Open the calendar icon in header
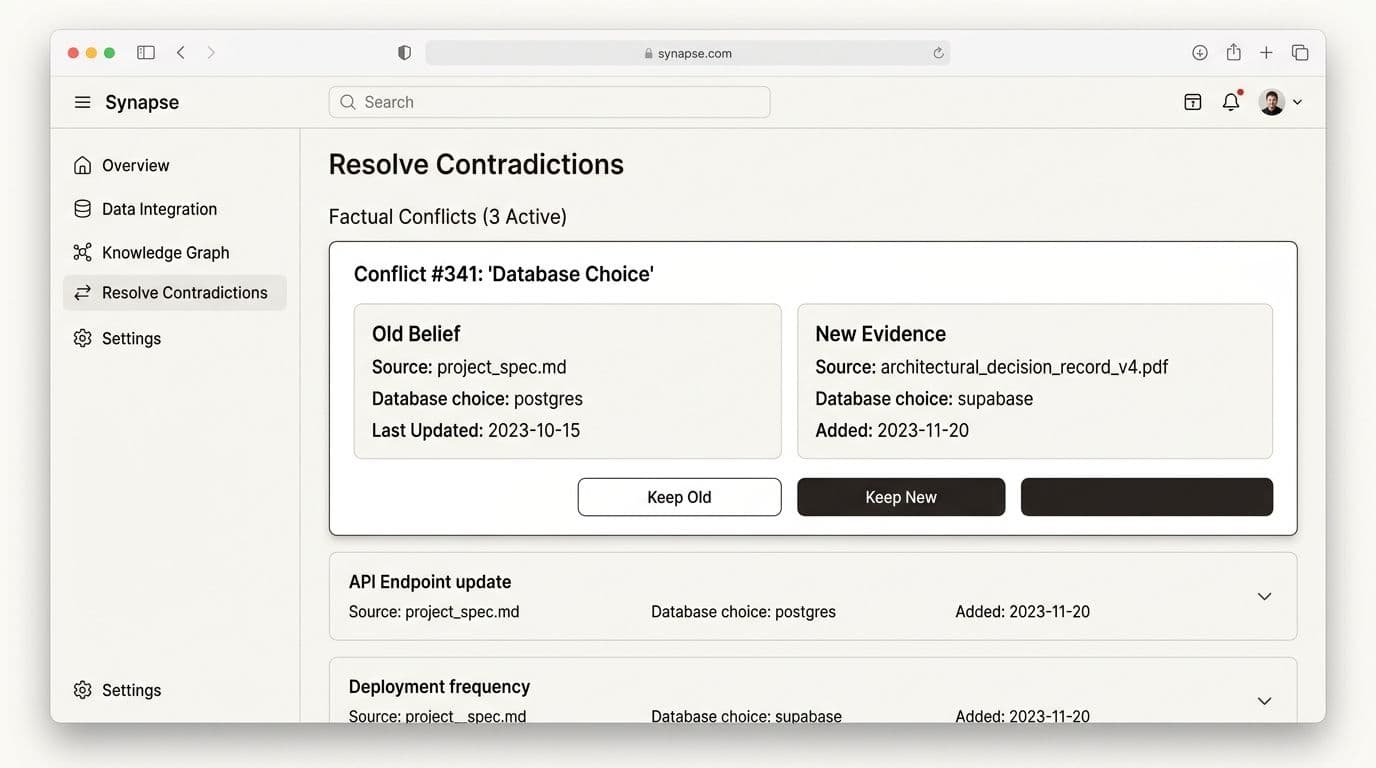 tap(1192, 102)
